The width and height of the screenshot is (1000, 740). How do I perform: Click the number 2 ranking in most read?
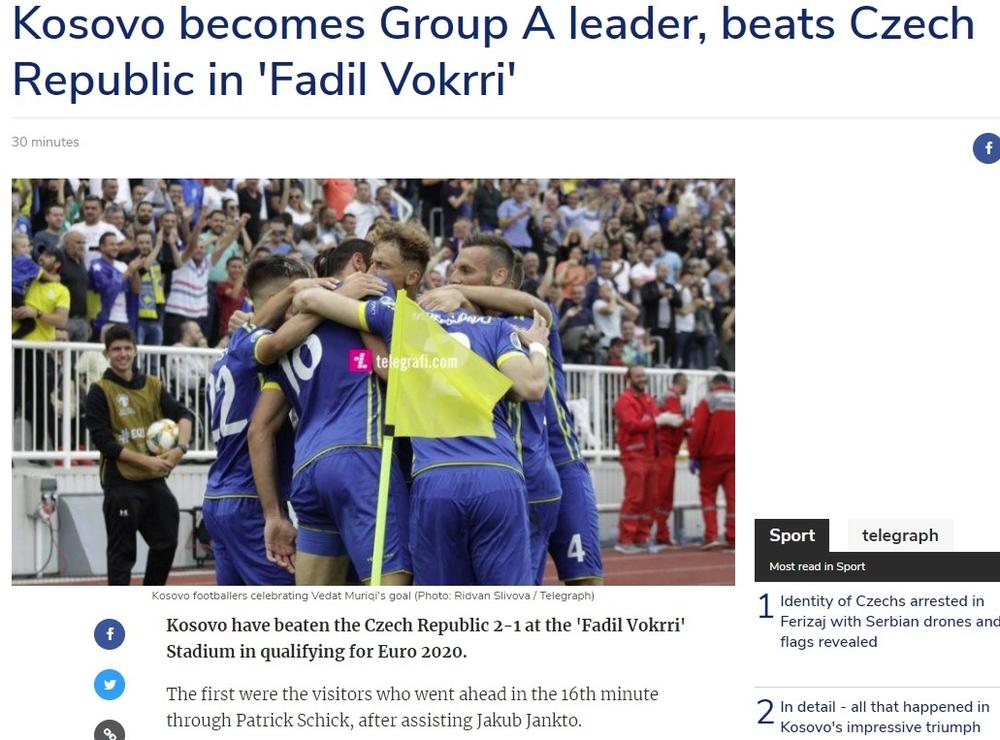click(765, 712)
